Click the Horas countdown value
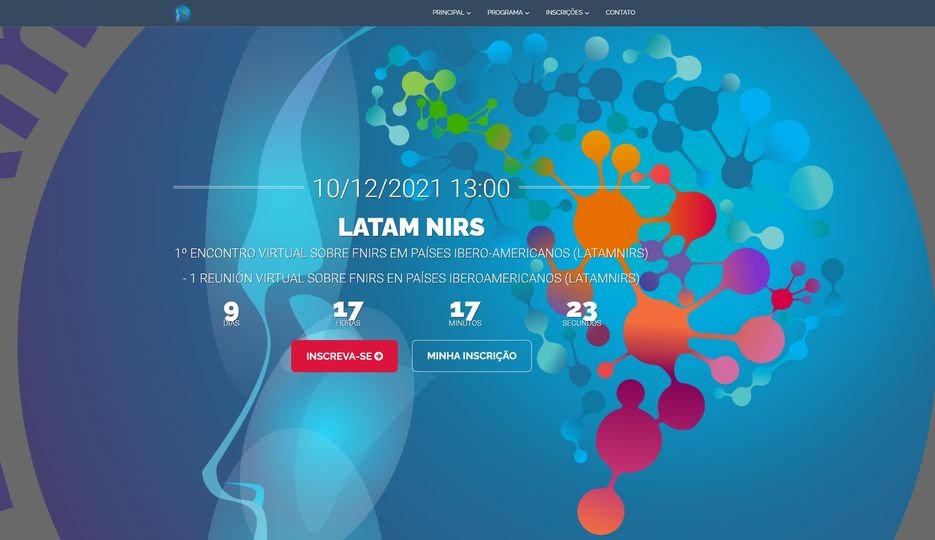Viewport: 935px width, 540px height. (348, 310)
